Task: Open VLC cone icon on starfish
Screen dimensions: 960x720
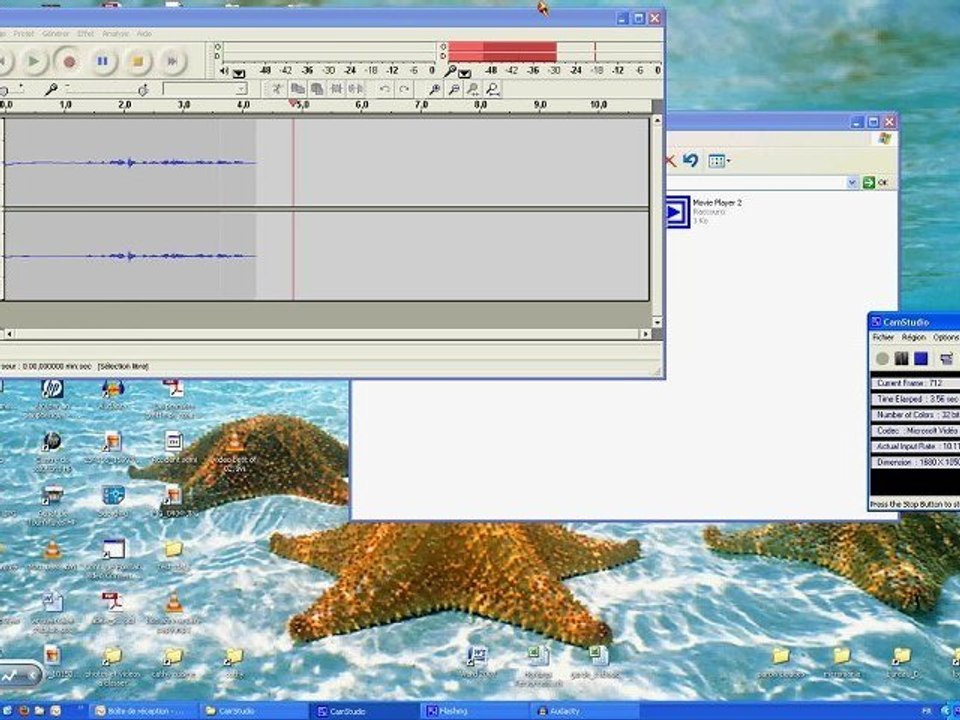Action: pyautogui.click(x=234, y=441)
